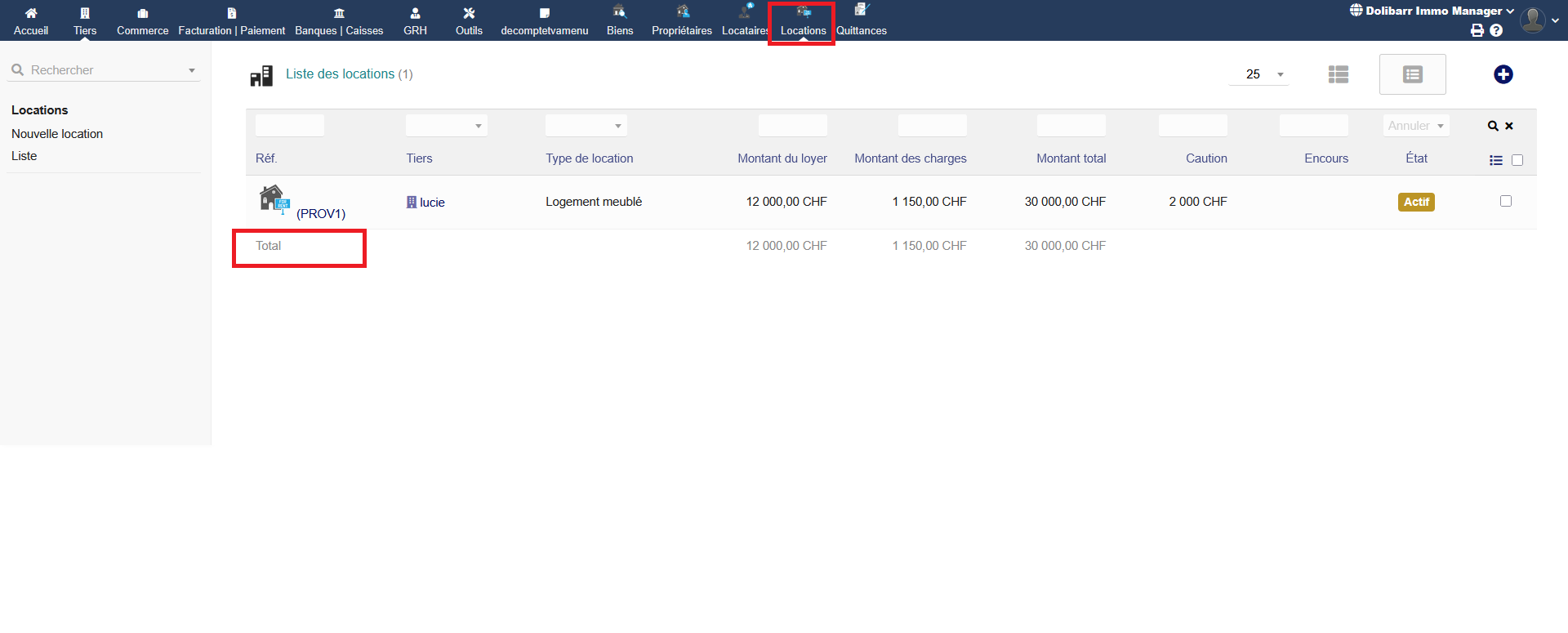The image size is (1568, 633).
Task: Open the print icon in top bar
Action: [x=1477, y=30]
